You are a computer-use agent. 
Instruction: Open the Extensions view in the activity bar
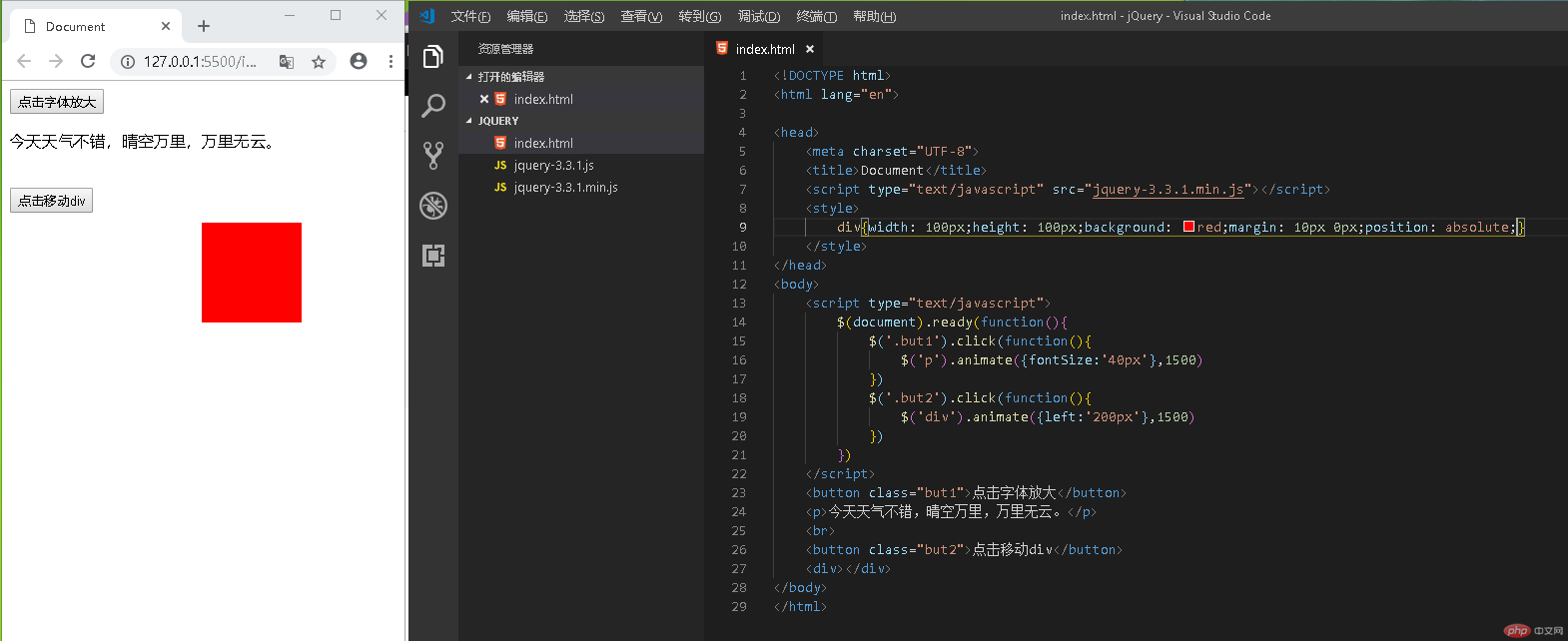[433, 255]
